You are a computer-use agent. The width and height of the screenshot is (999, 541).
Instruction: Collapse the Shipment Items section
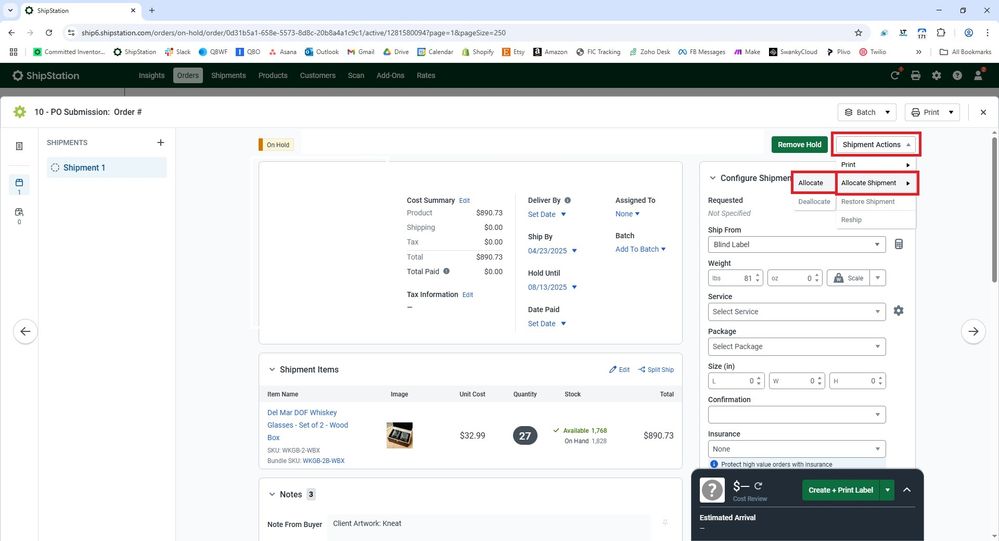point(271,370)
